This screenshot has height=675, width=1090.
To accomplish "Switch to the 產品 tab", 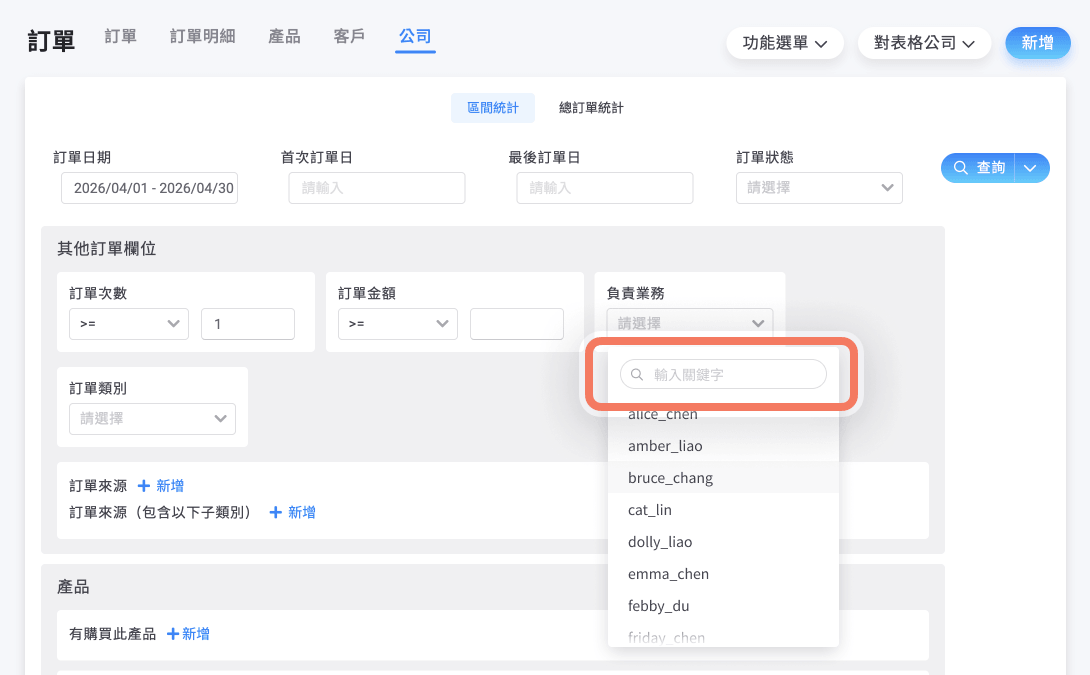I will [x=284, y=37].
